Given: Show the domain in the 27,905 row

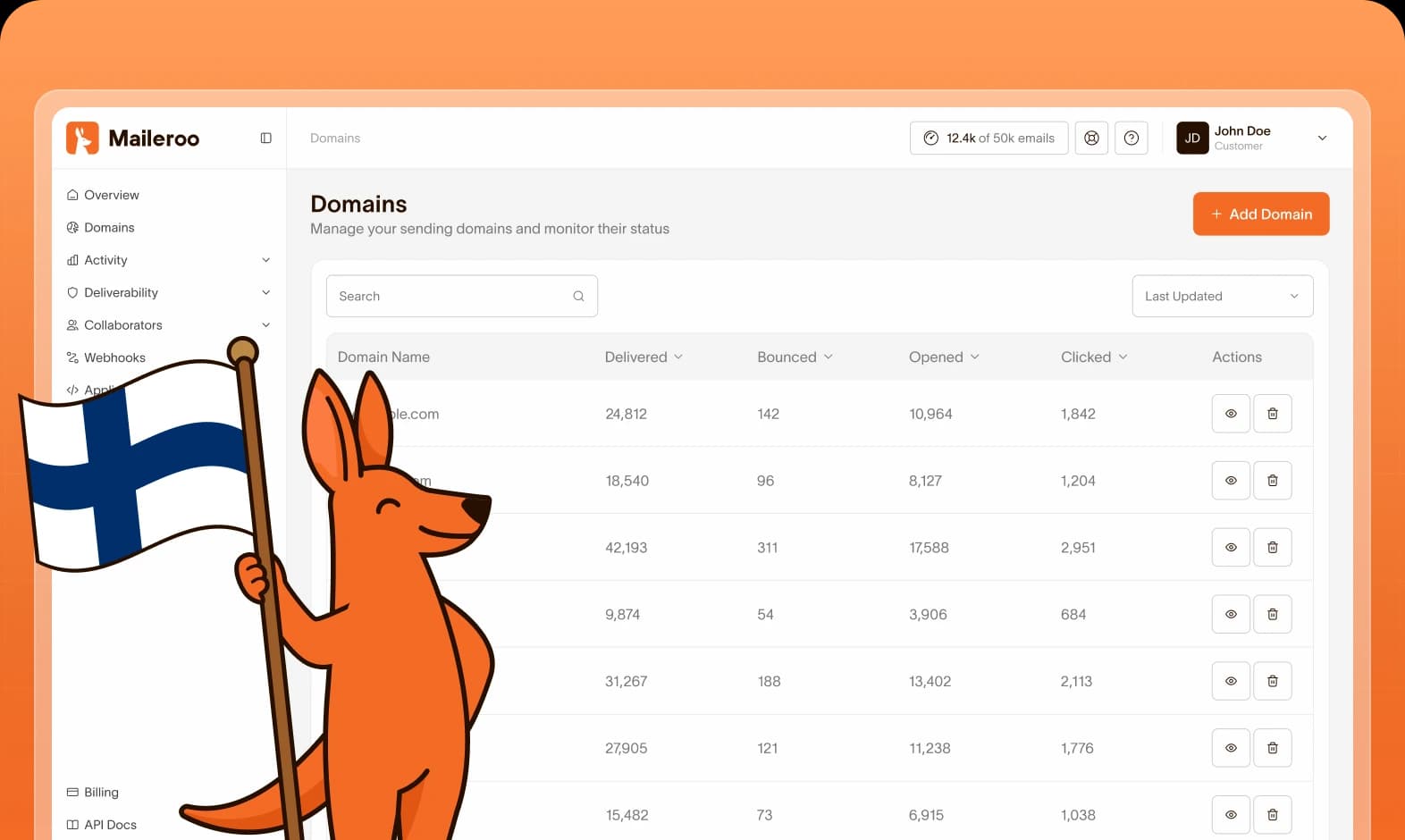Looking at the screenshot, I should 1231,748.
